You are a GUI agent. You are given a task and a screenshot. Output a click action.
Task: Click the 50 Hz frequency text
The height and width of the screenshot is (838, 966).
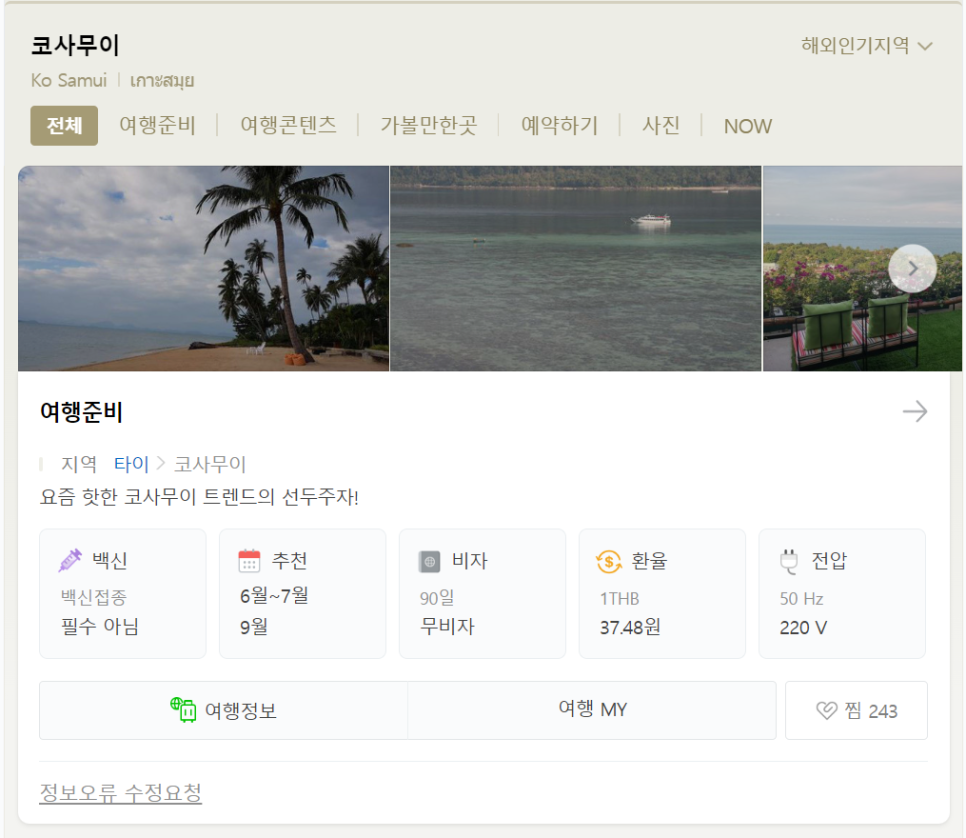(x=801, y=598)
